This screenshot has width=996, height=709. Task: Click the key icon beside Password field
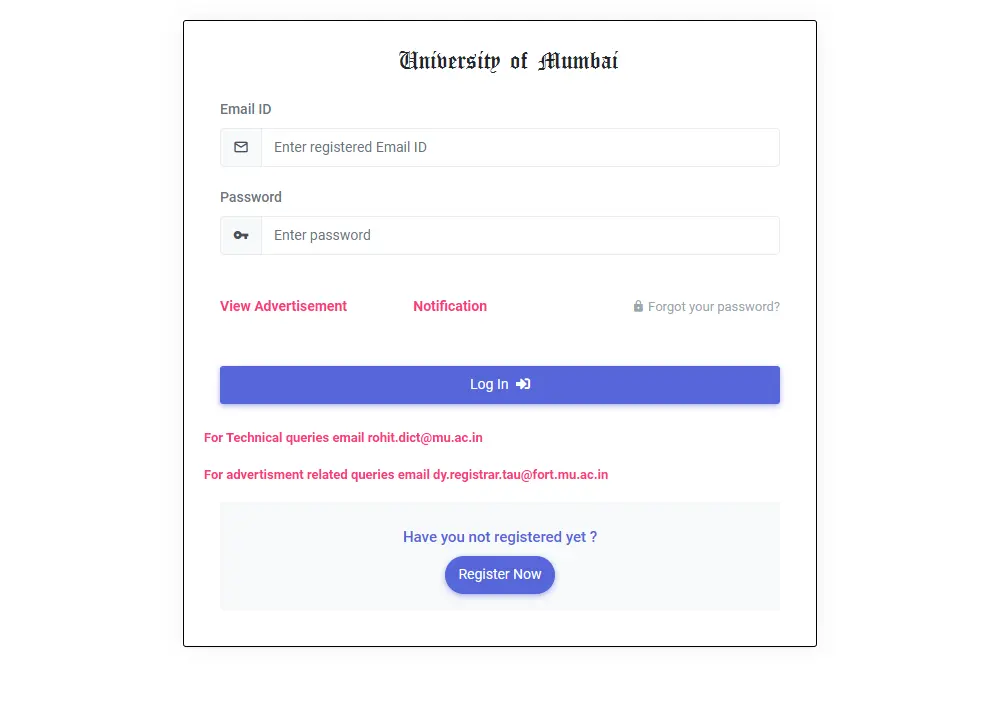coord(241,235)
